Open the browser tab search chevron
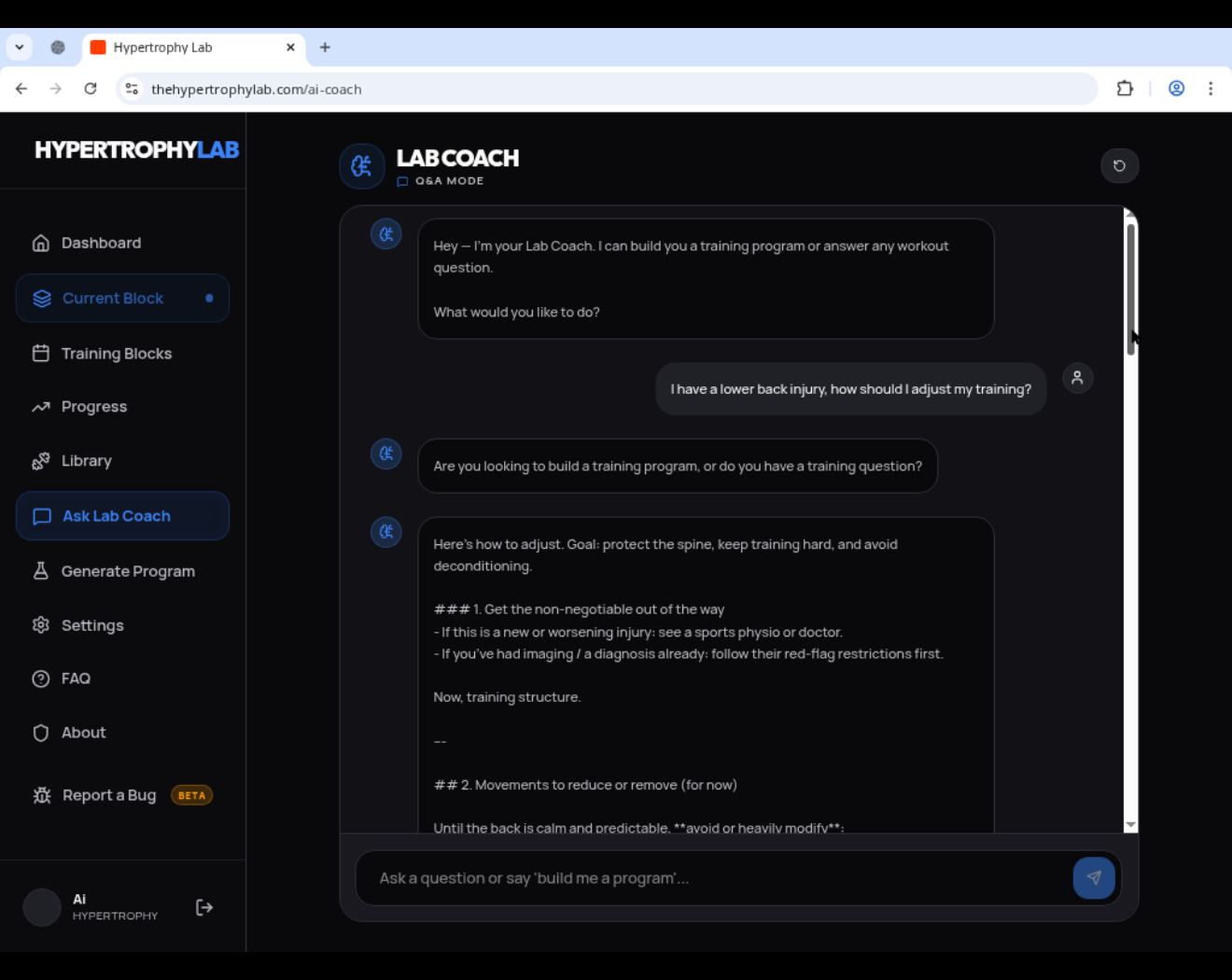Viewport: 1232px width, 980px height. coord(21,47)
